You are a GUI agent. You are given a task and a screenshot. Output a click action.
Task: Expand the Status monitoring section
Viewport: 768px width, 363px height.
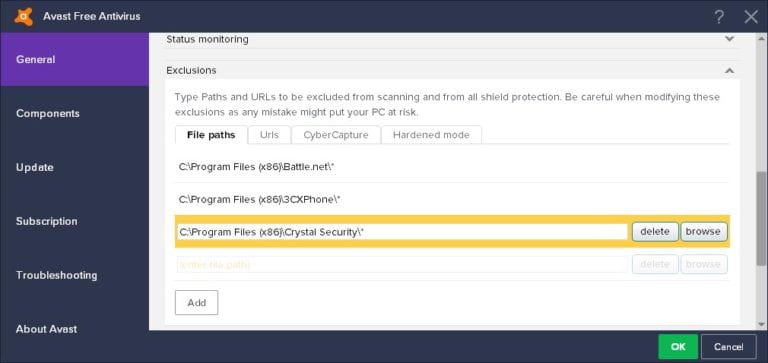tap(729, 39)
